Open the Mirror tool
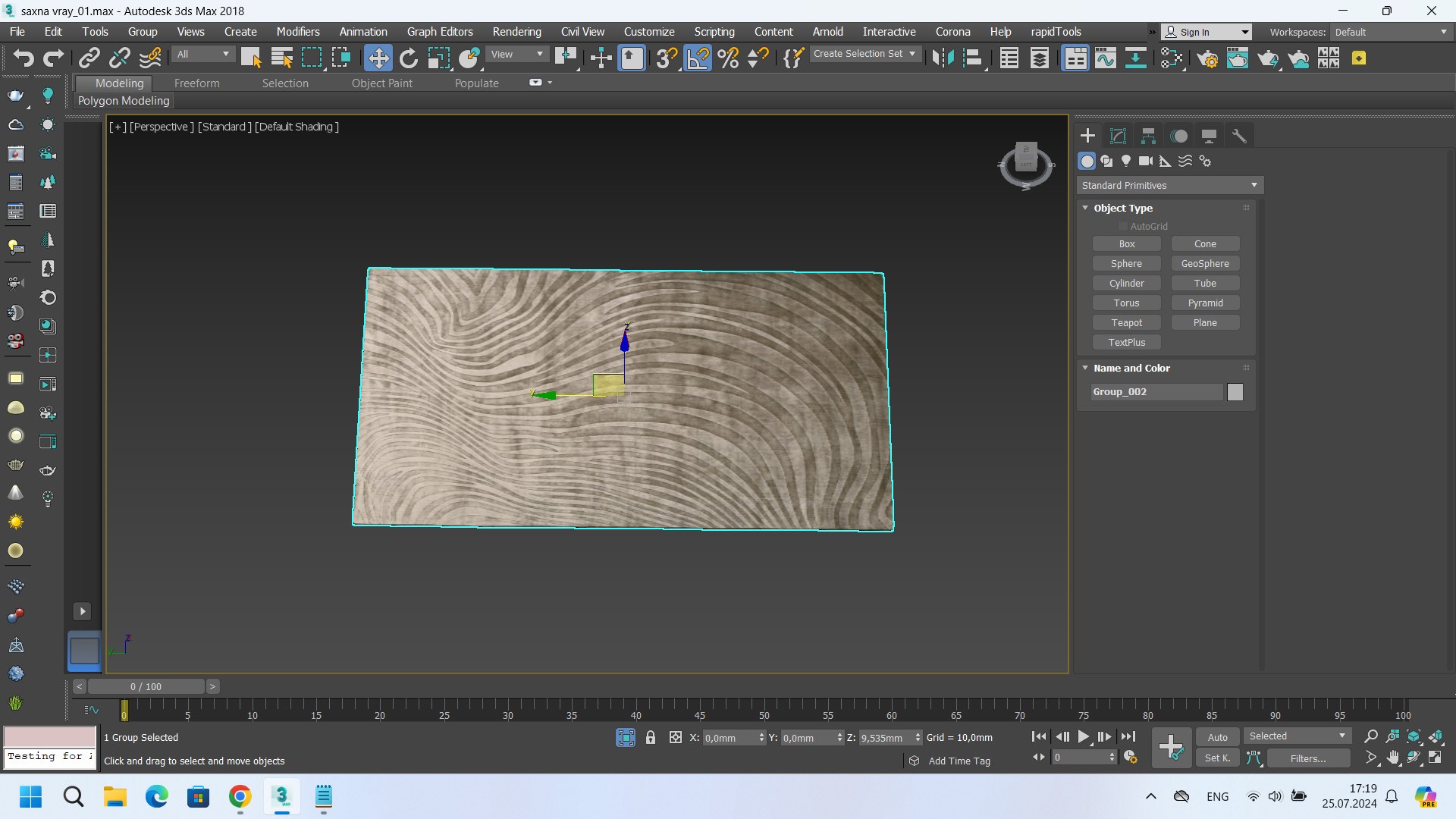This screenshot has height=819, width=1456. [943, 58]
